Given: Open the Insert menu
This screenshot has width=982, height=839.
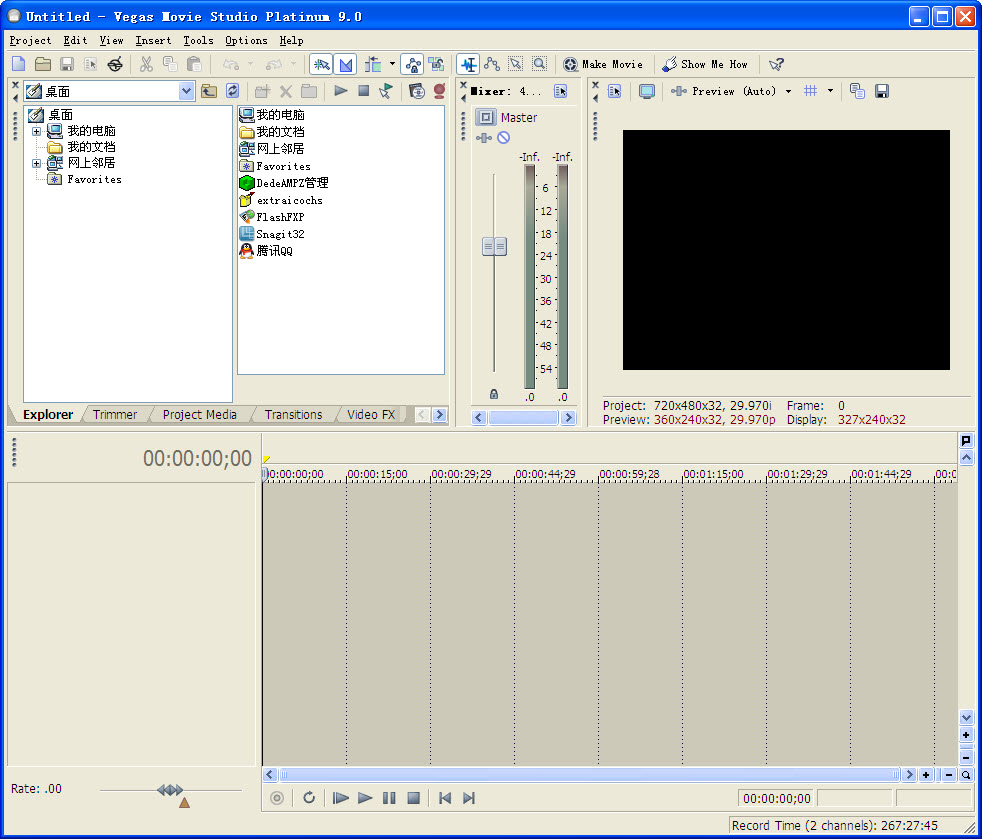Looking at the screenshot, I should click(153, 41).
